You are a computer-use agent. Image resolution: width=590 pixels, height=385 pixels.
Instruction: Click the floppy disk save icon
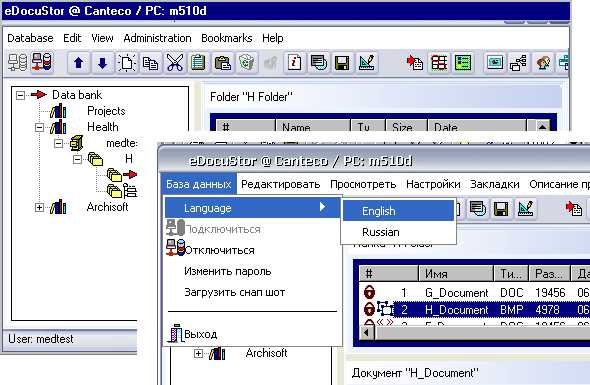(x=342, y=63)
